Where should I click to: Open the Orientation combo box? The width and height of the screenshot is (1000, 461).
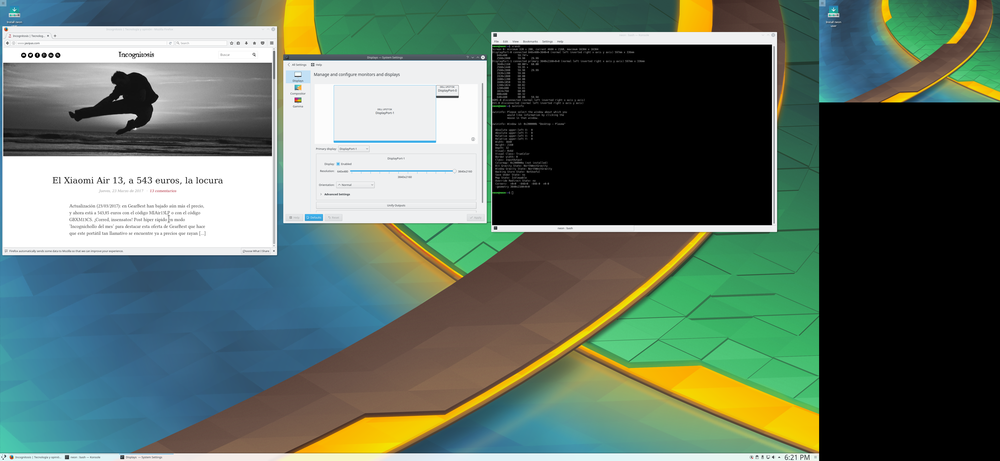tap(356, 185)
